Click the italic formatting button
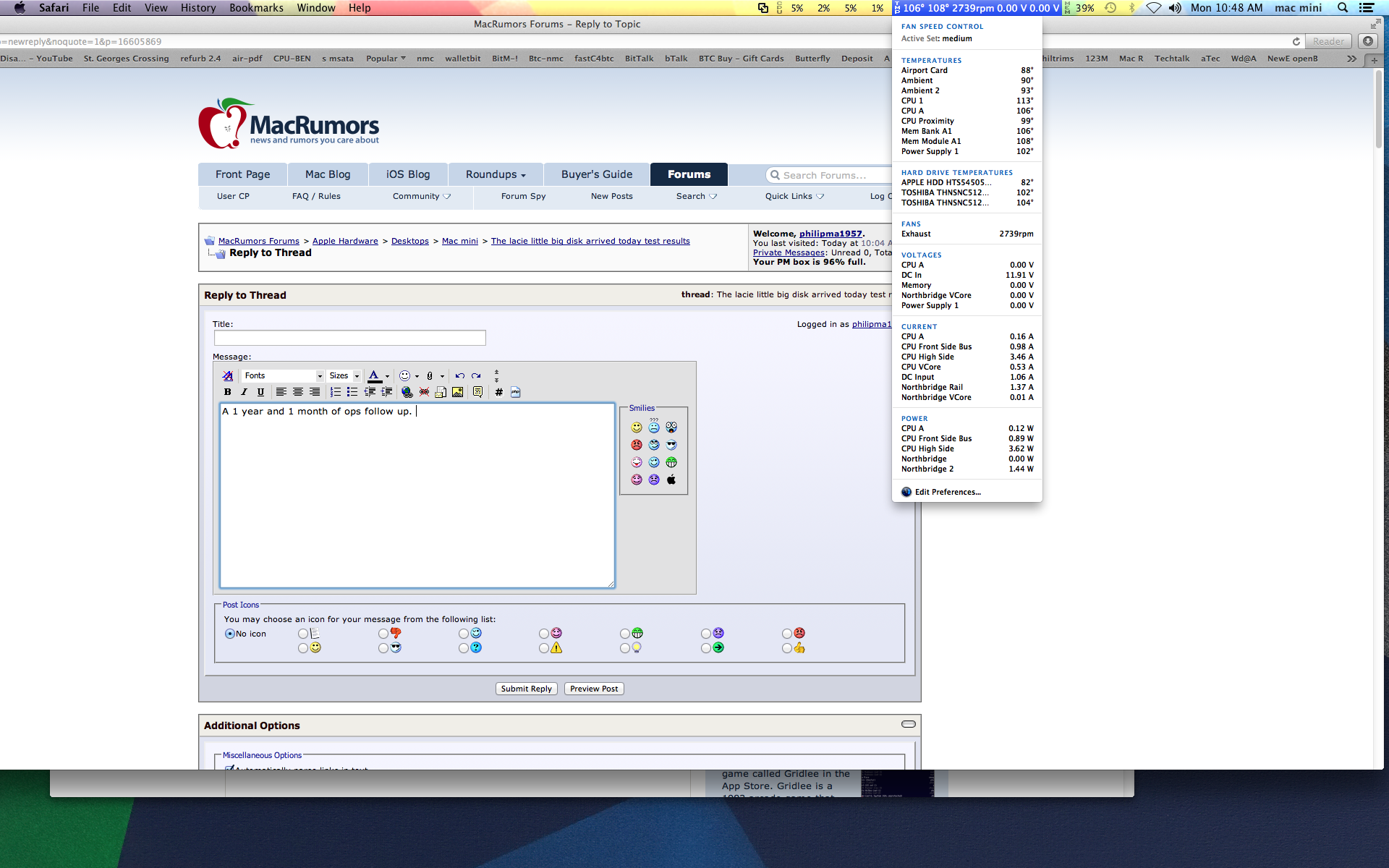This screenshot has width=1389, height=868. pos(244,392)
